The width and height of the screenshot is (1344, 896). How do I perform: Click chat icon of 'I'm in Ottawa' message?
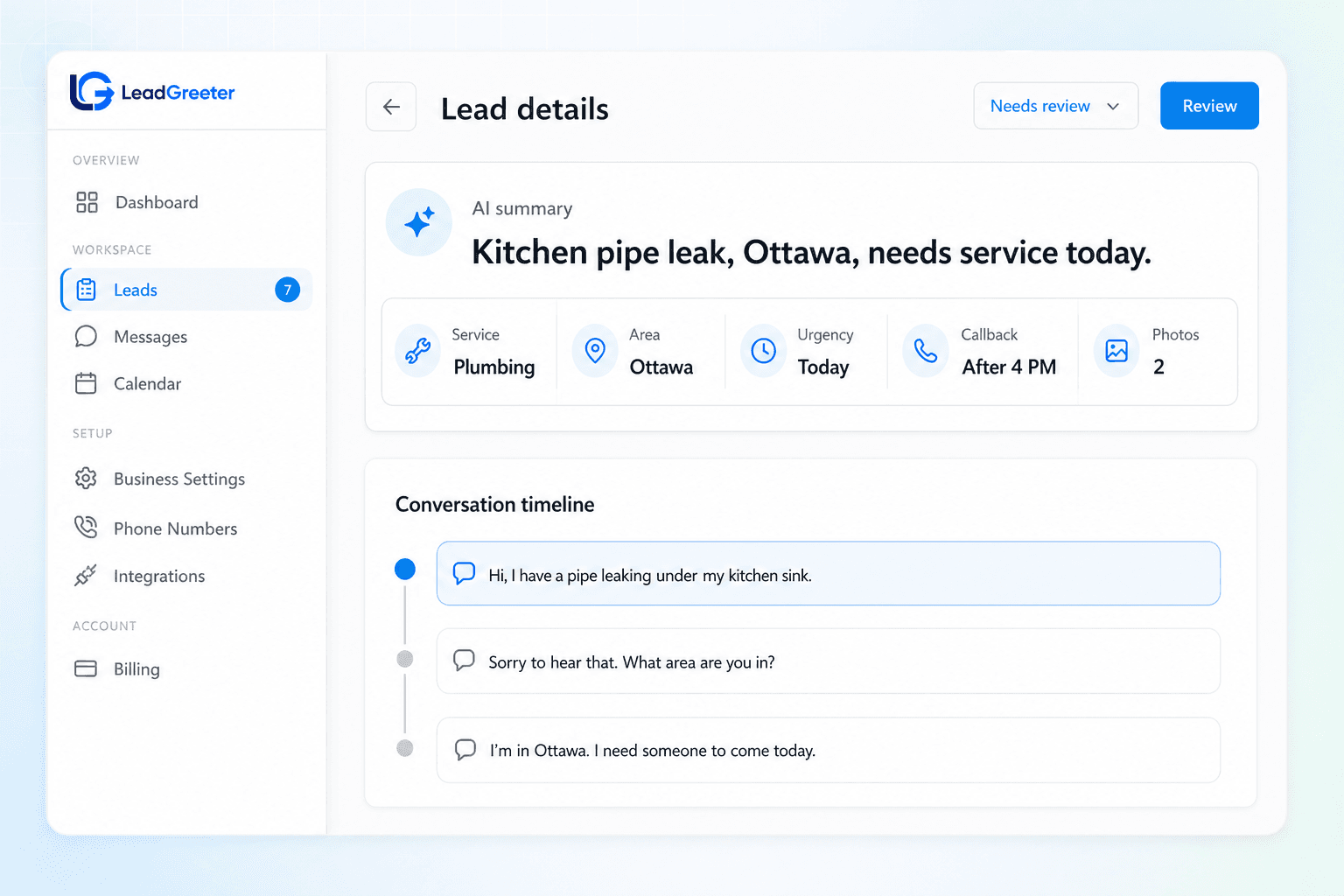click(465, 750)
